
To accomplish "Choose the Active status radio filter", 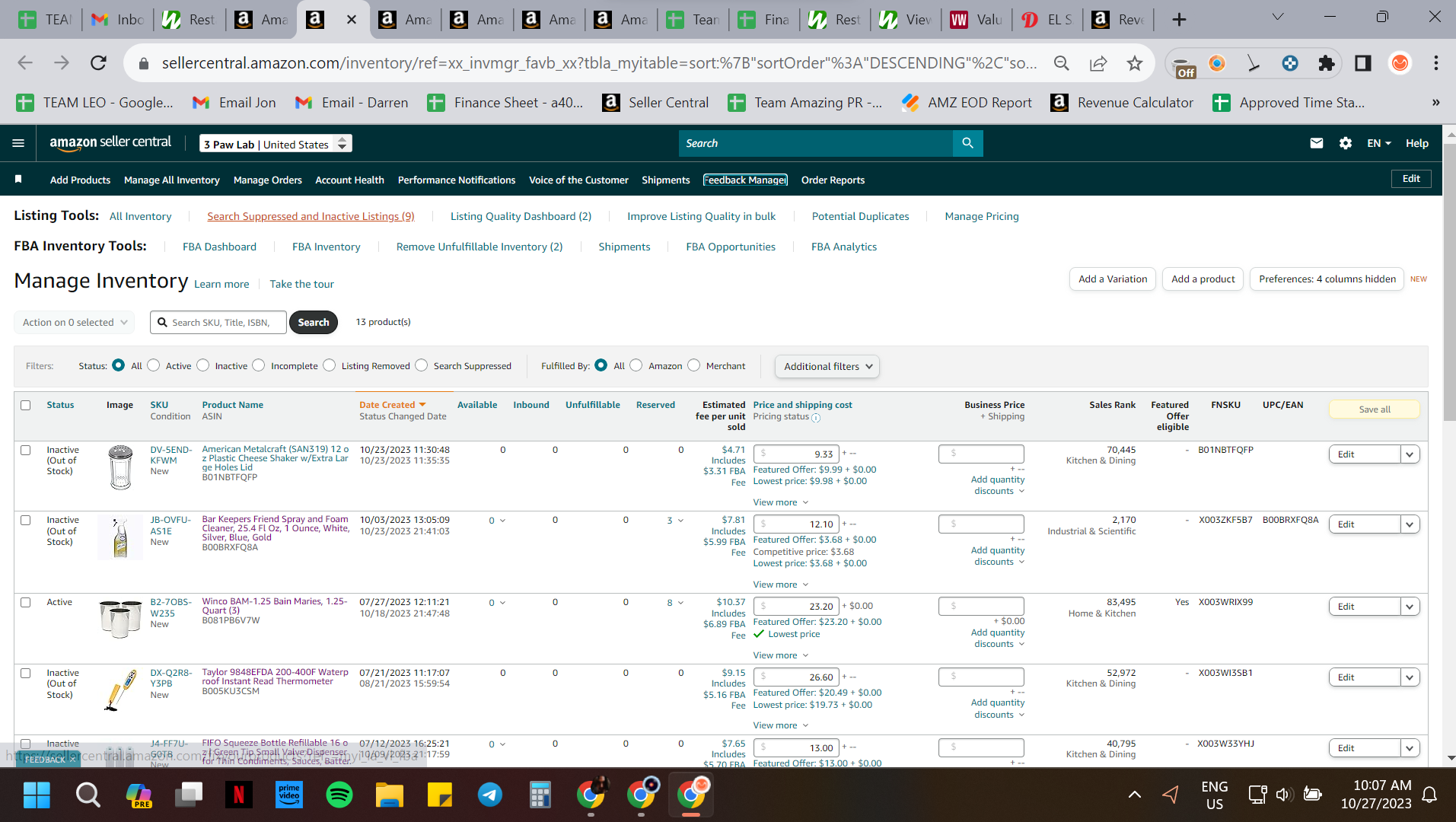I will [x=154, y=365].
